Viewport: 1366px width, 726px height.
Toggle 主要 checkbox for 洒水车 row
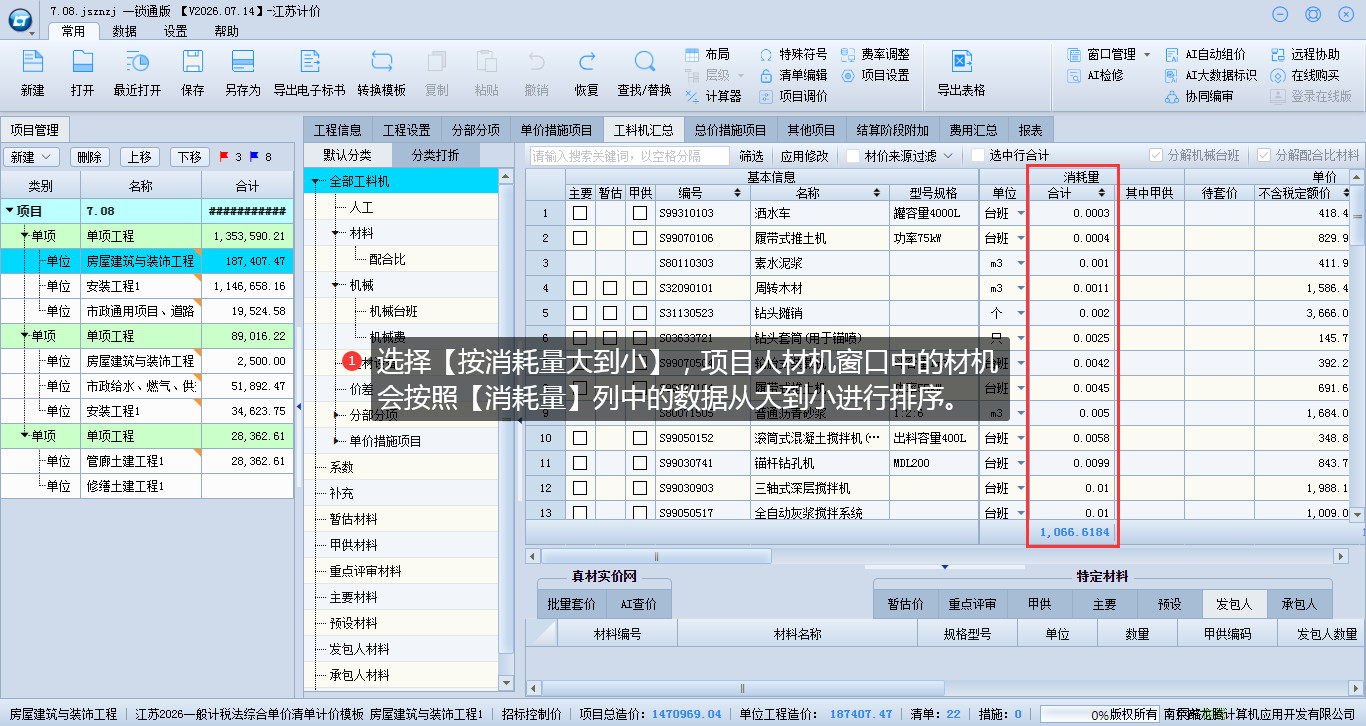pyautogui.click(x=580, y=213)
